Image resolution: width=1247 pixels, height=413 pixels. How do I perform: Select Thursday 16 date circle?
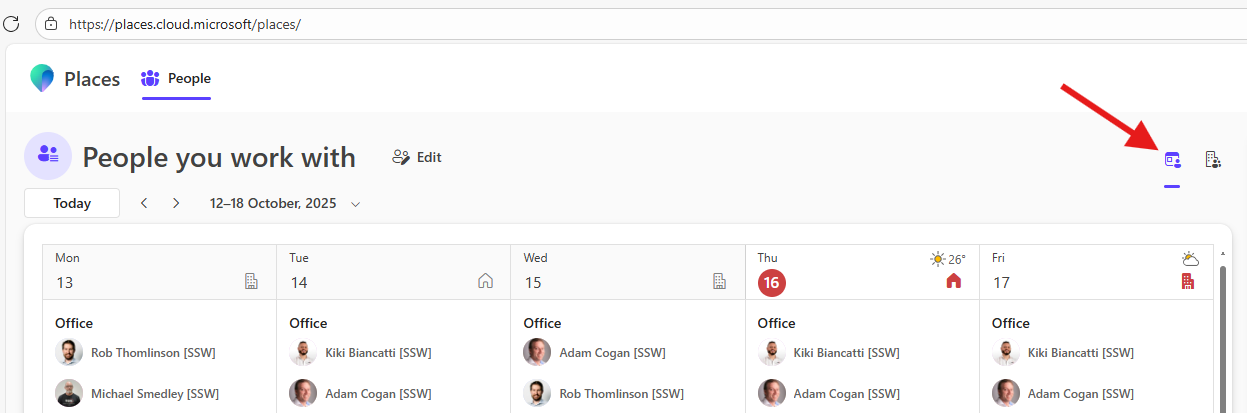(x=772, y=283)
